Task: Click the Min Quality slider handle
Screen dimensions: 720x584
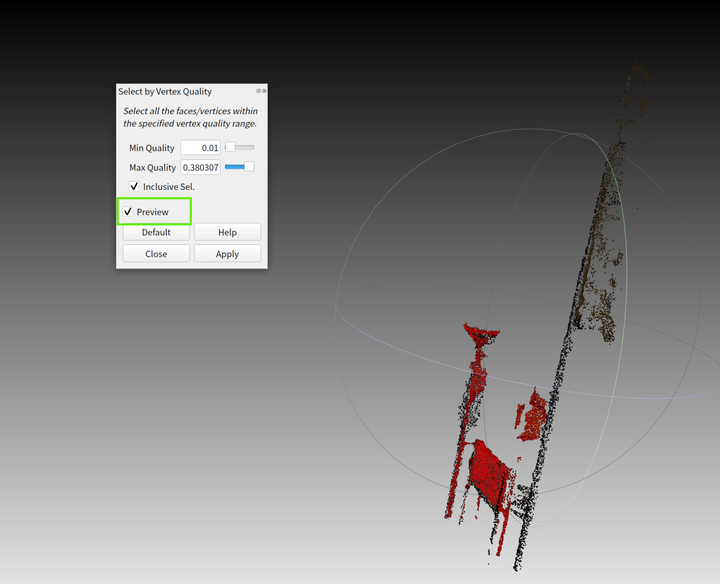Action: pos(231,147)
